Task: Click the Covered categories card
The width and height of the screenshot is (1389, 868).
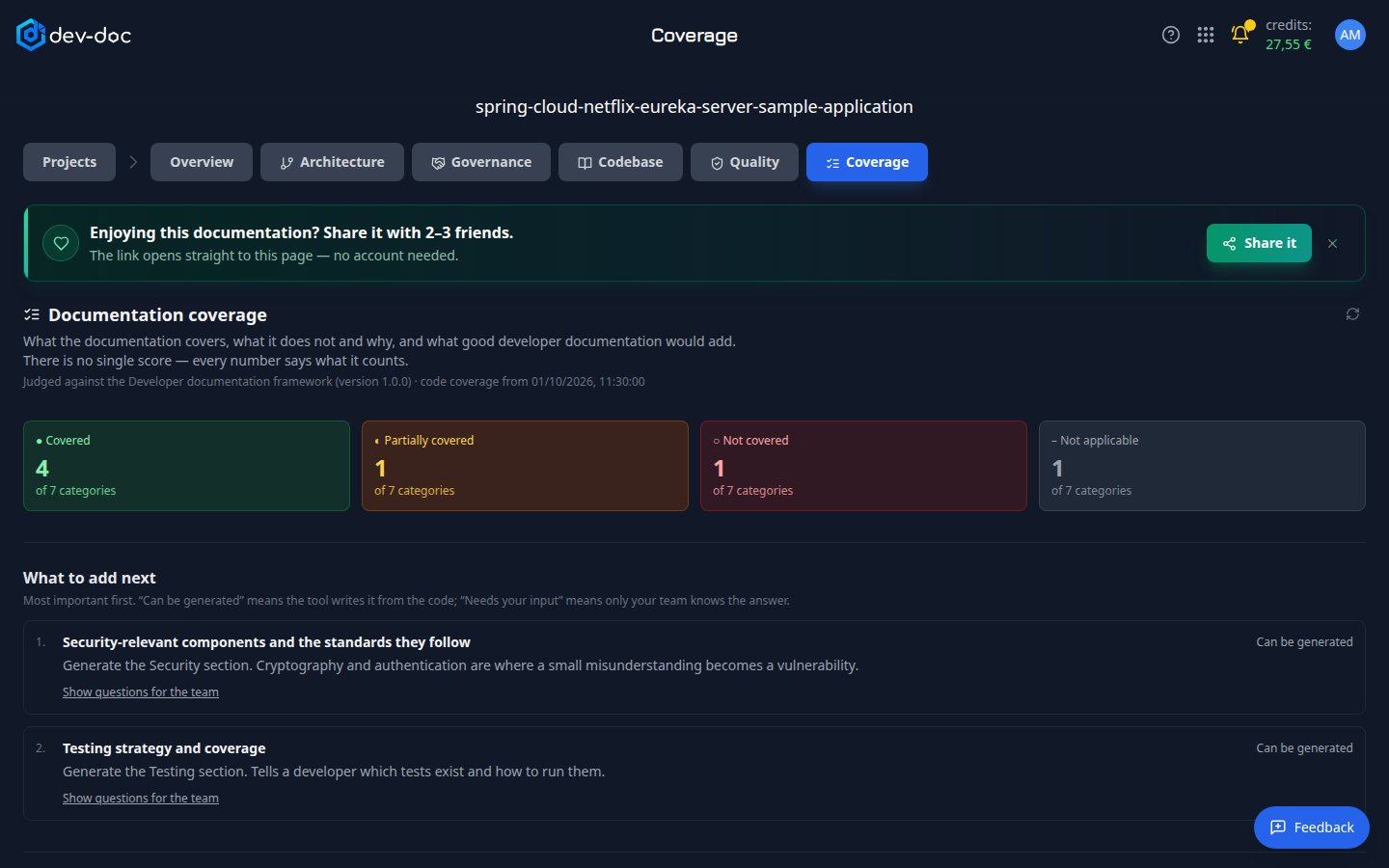Action: tap(186, 466)
